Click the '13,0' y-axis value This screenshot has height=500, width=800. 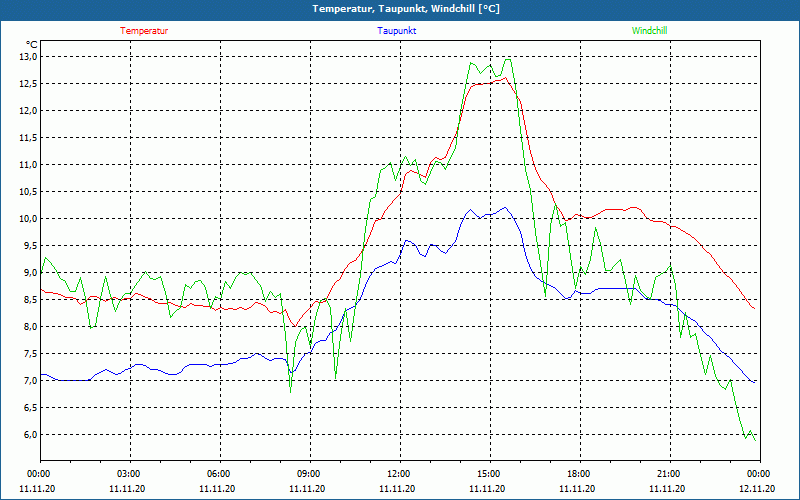click(28, 57)
